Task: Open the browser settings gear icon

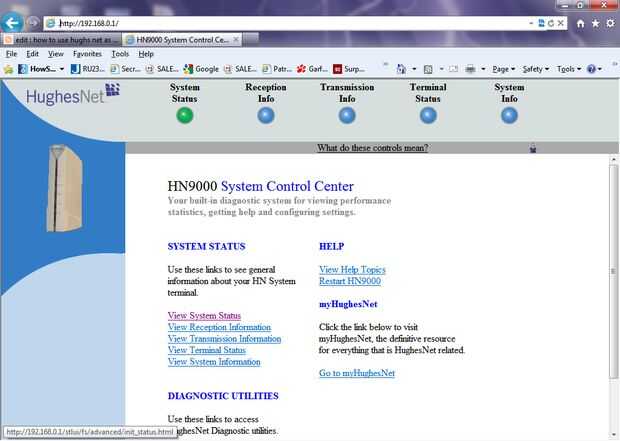Action: (x=611, y=23)
